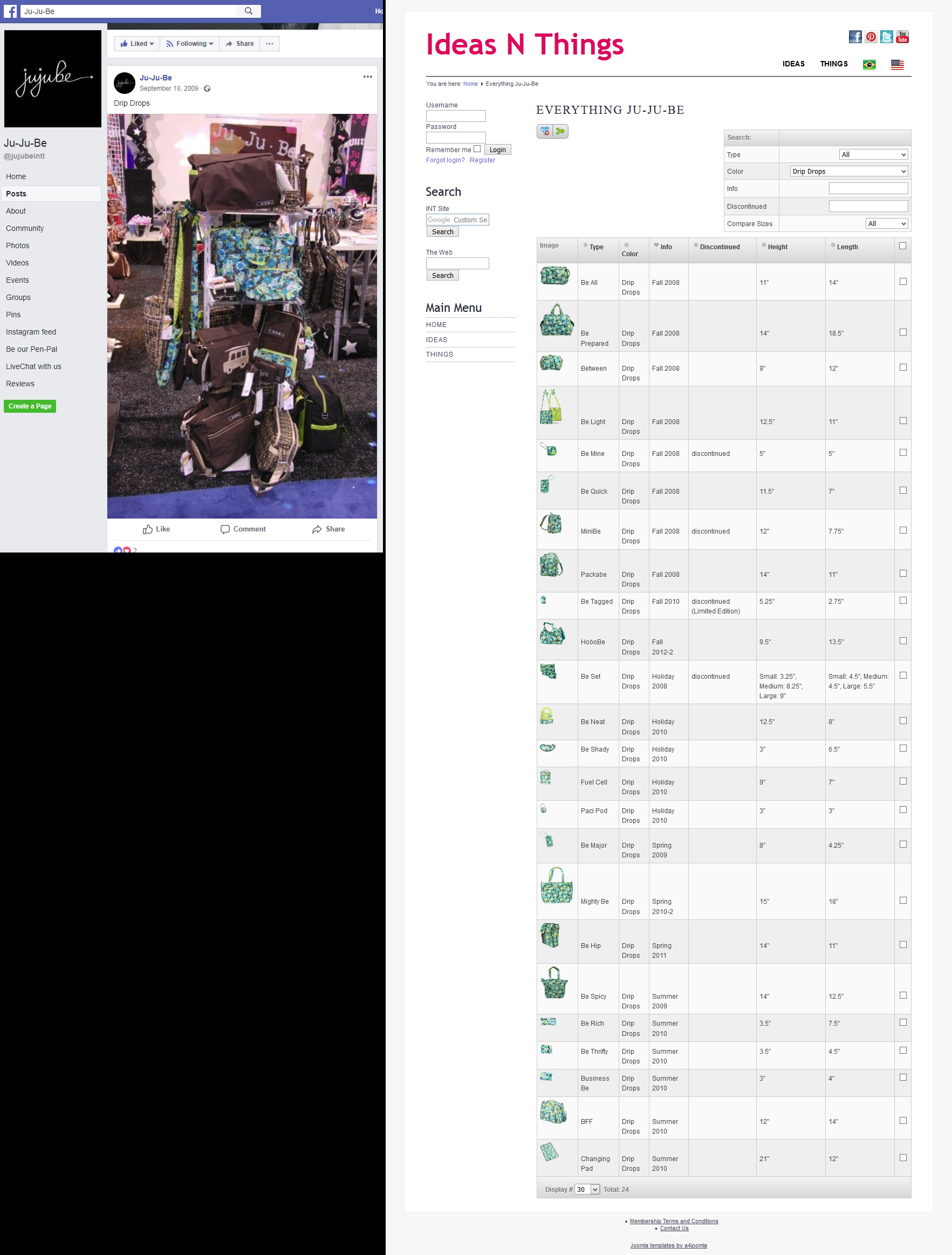Check the Be Prepared row checkbox
This screenshot has width=952, height=1255.
903,332
